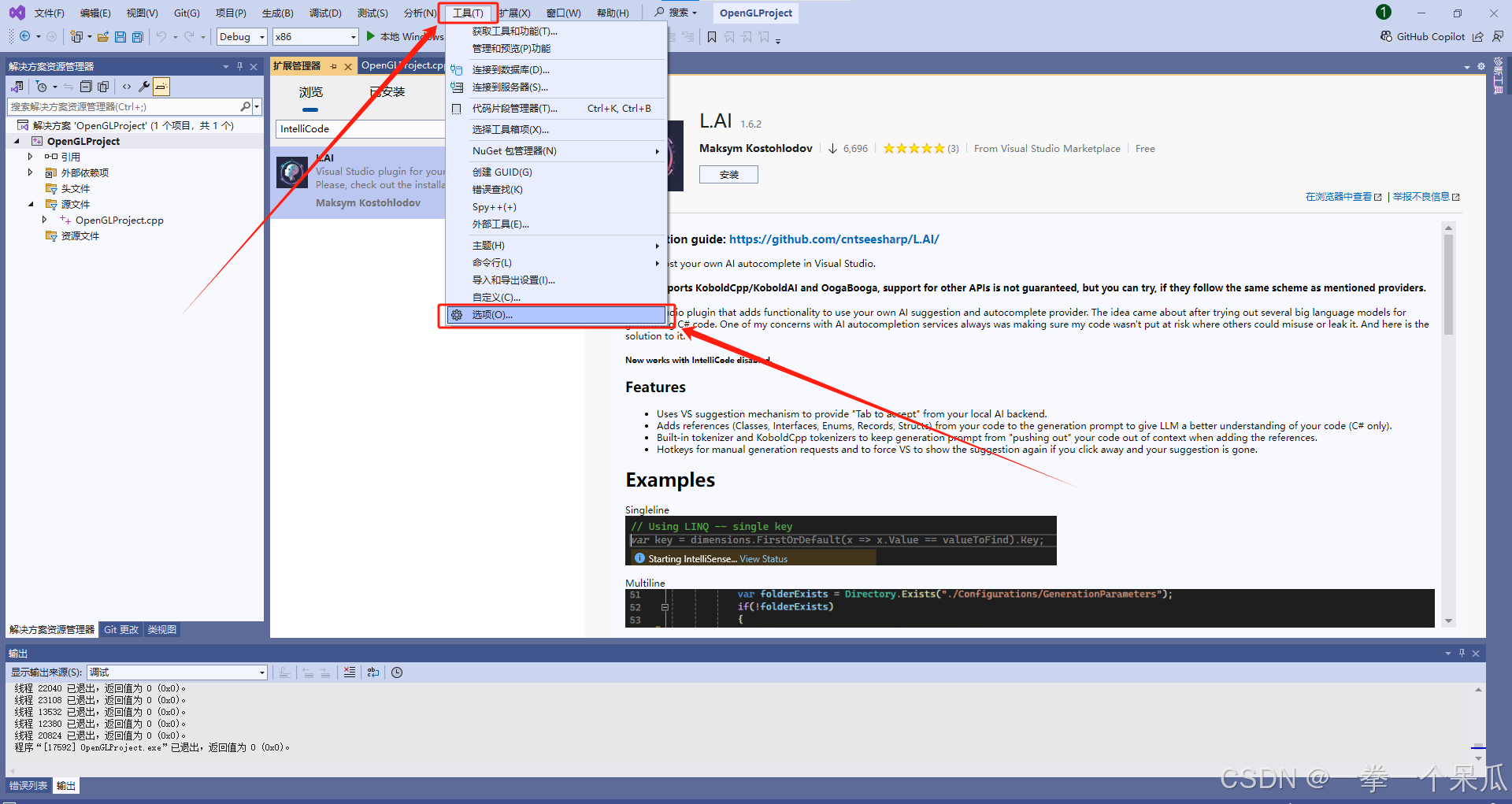The image size is (1512, 804).
Task: Choose 创建 GUID(G) menu item
Action: point(556,172)
